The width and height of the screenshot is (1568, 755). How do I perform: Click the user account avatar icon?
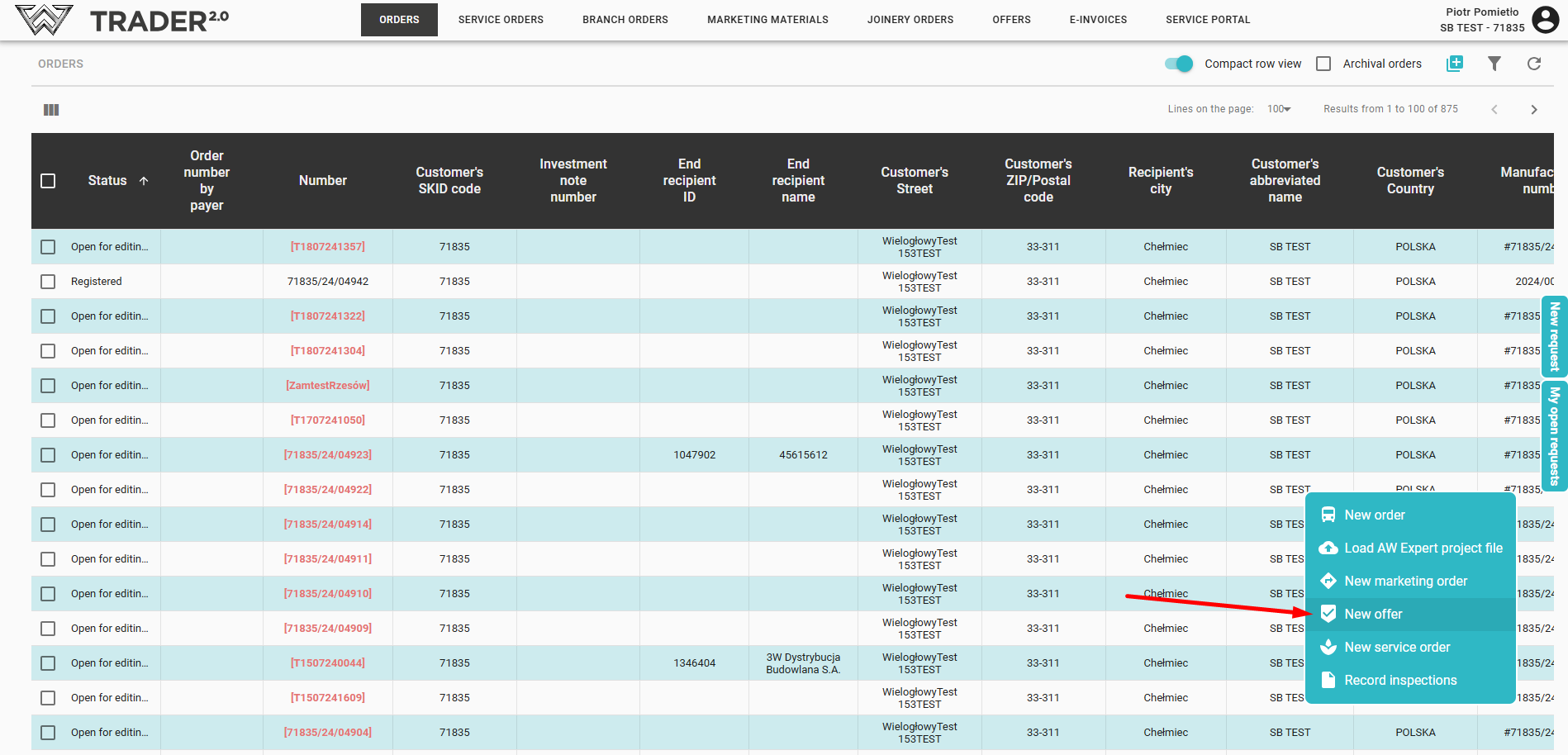pyautogui.click(x=1545, y=19)
